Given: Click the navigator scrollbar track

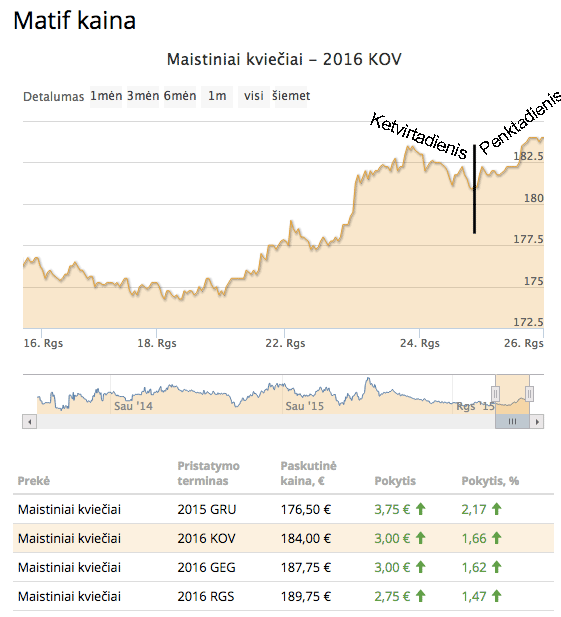Looking at the screenshot, I should point(266,421).
